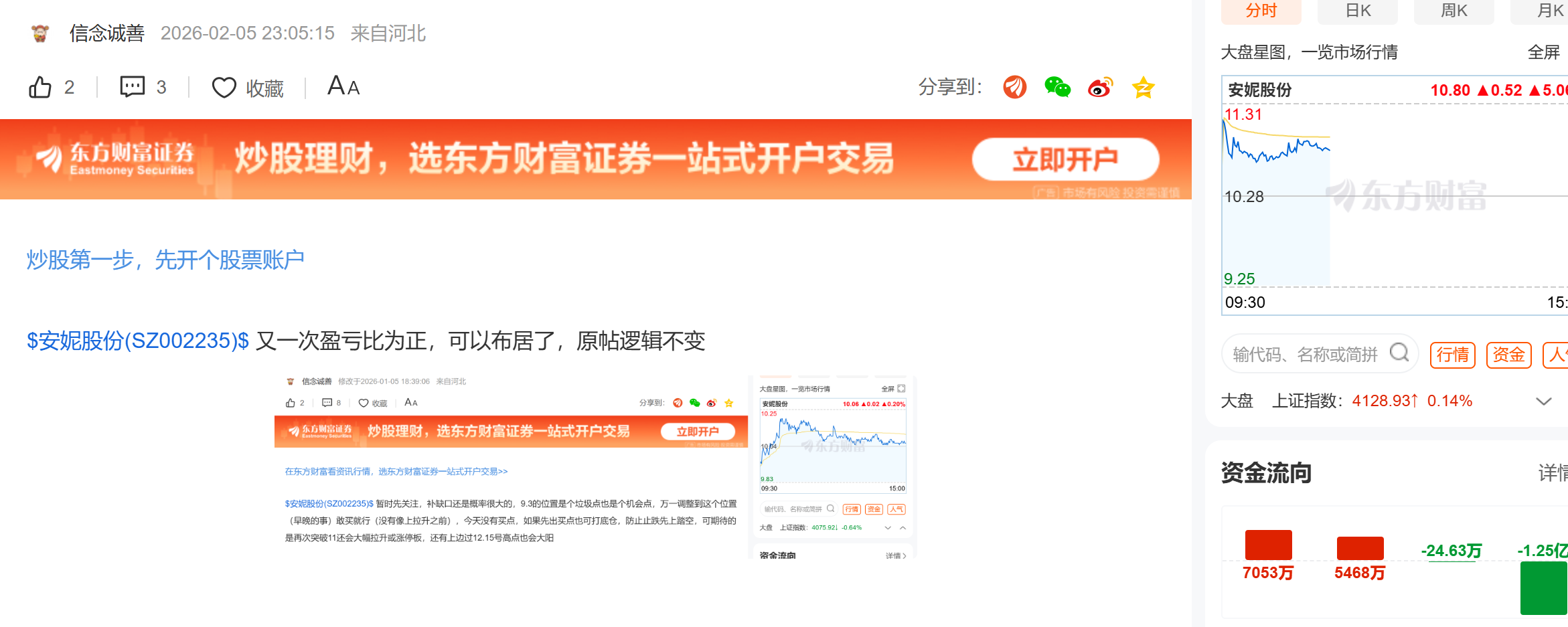Click the 7053万 fund flow bar
This screenshot has height=627, width=1568.
(x=1269, y=545)
